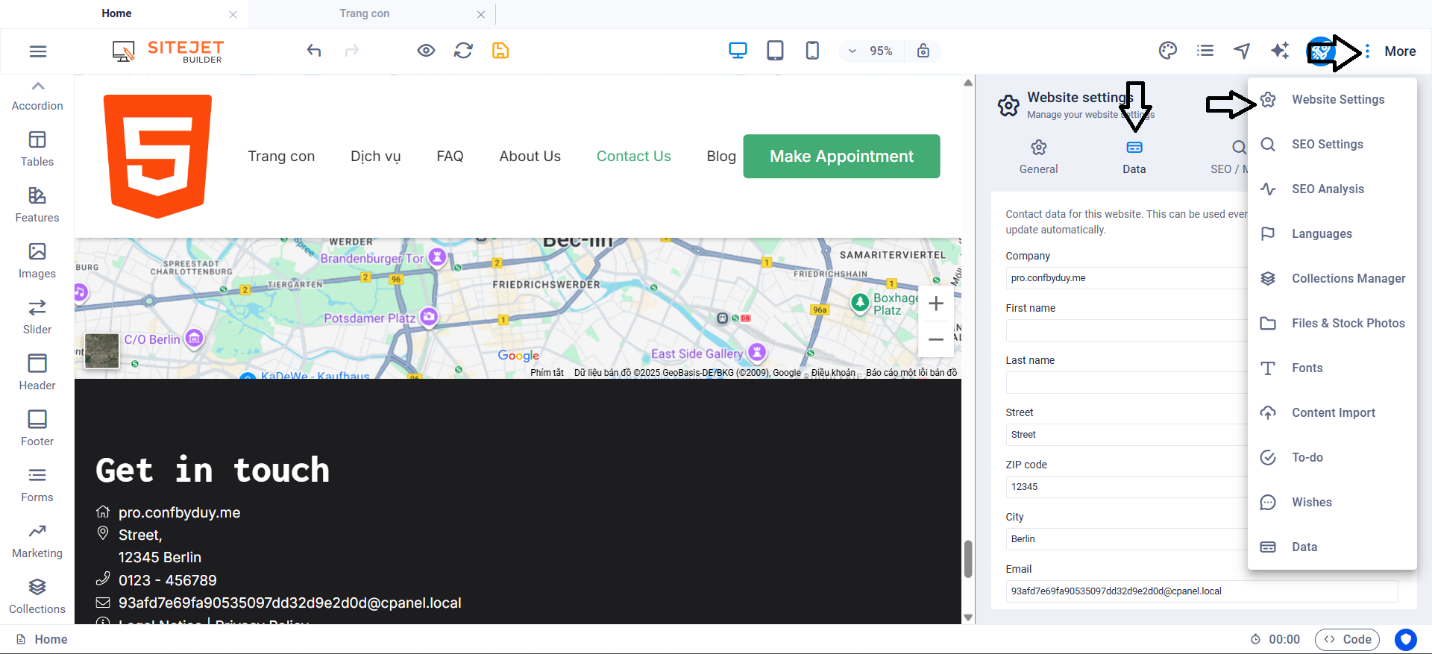
Task: Click the orange save icon
Action: tap(500, 51)
